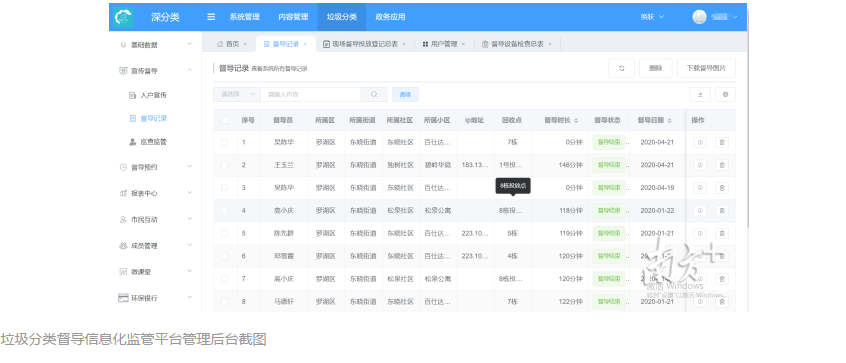
Task: Click the 请输入内容 search input field
Action: point(311,94)
